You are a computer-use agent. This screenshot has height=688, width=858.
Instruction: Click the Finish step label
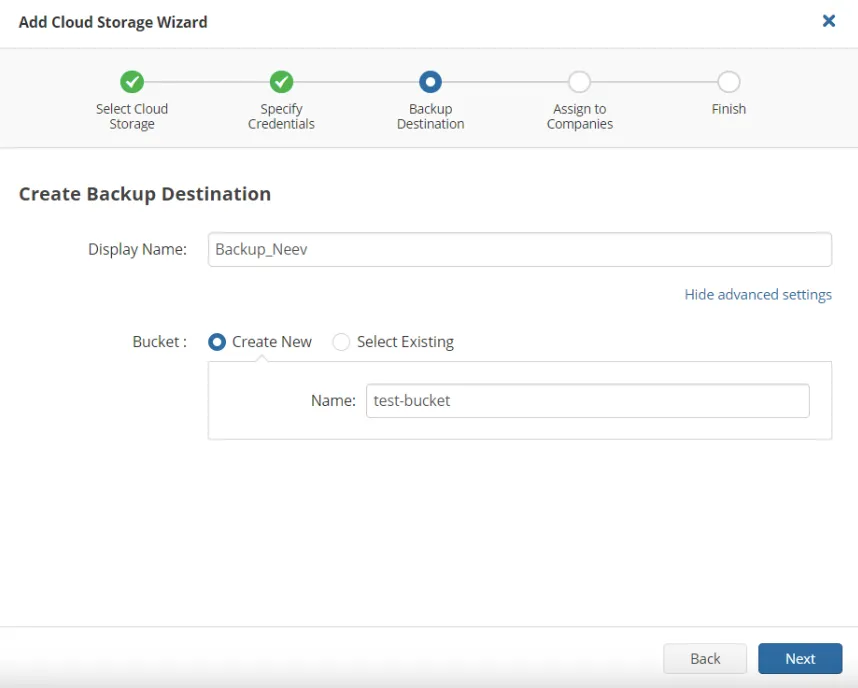(x=729, y=109)
